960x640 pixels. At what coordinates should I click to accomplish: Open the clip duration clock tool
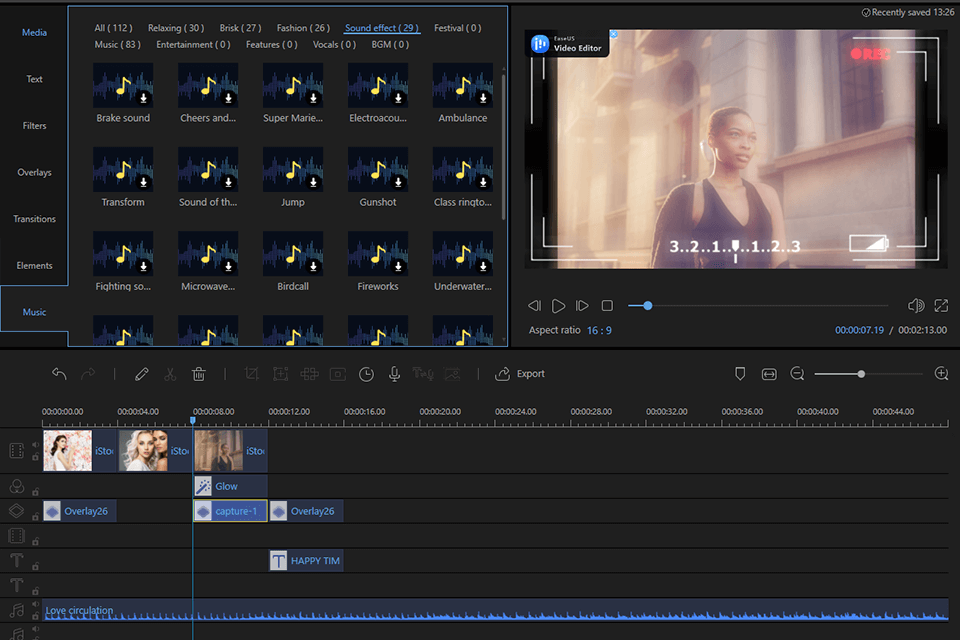pos(367,373)
